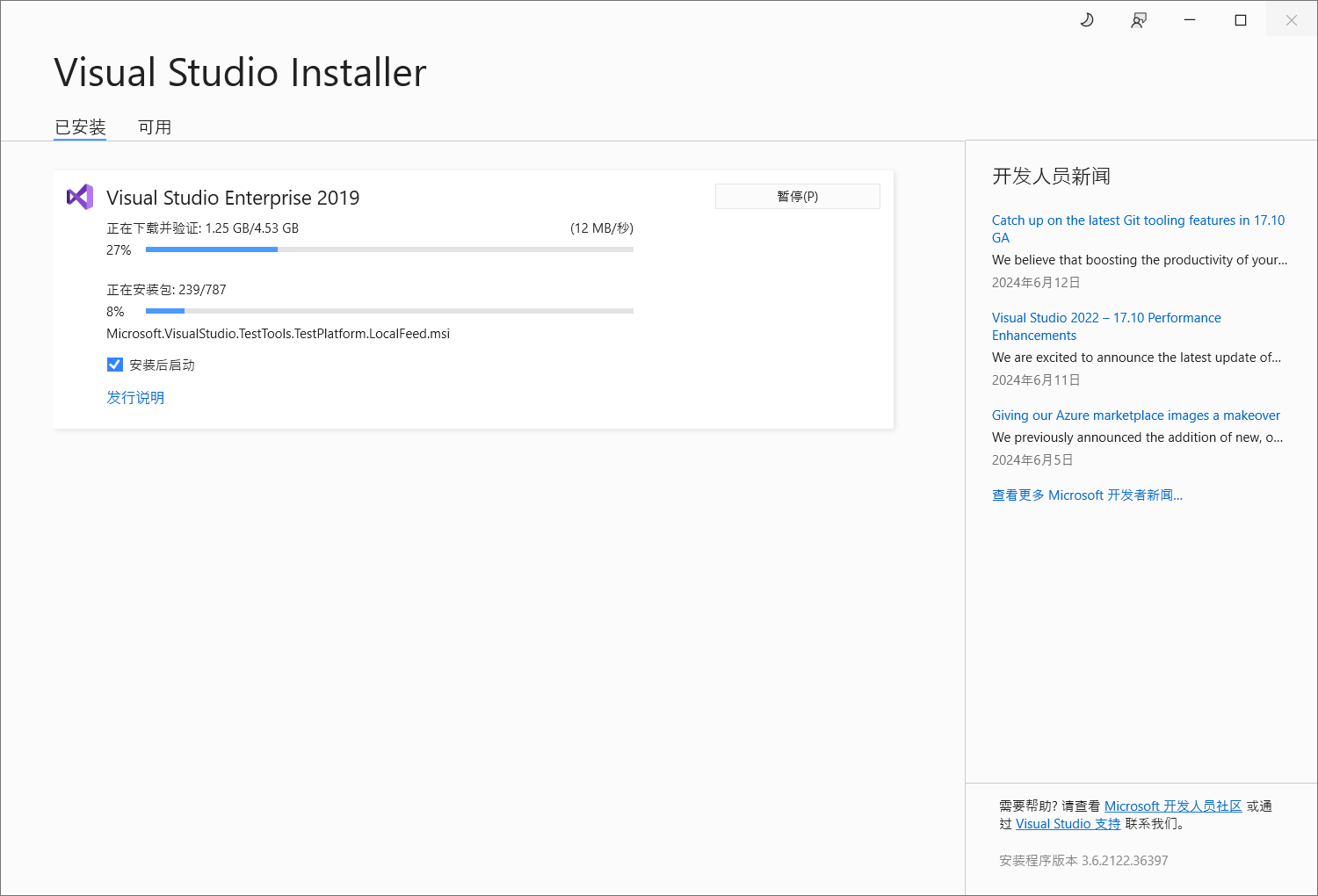Click the 'We are excited to announce' summary
1318x896 pixels.
pyautogui.click(x=1136, y=357)
